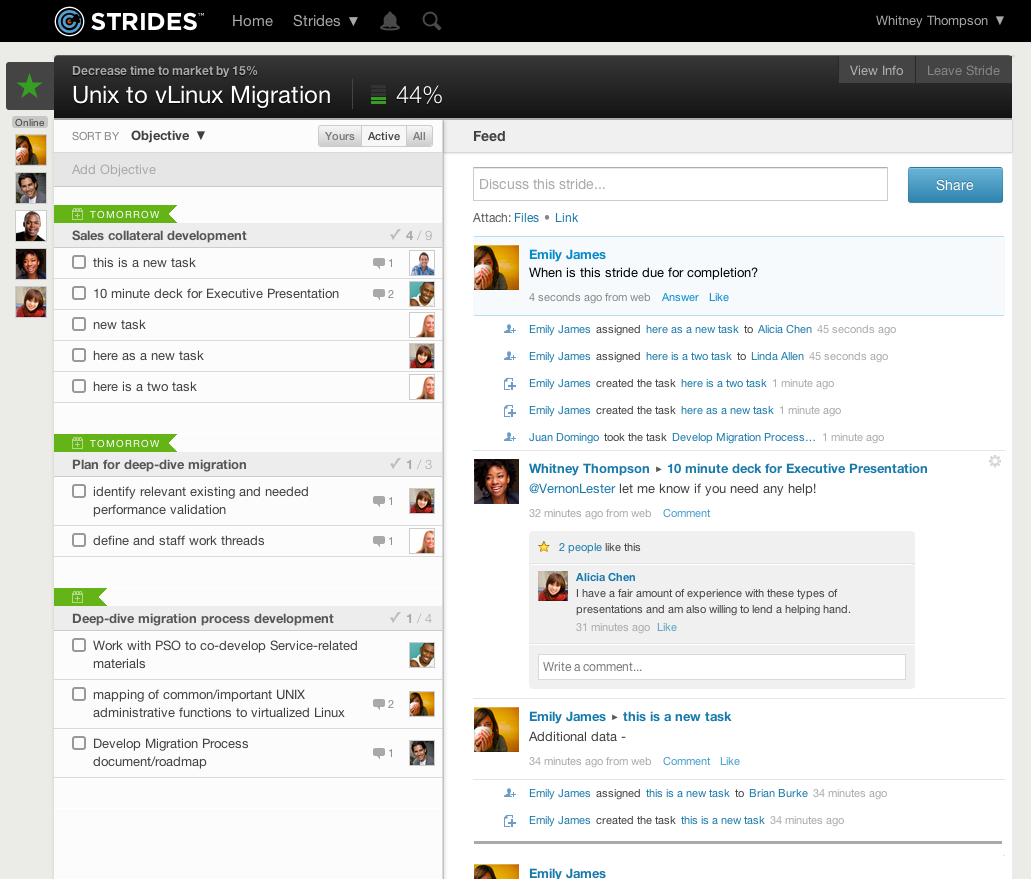Image resolution: width=1031 pixels, height=879 pixels.
Task: Check 'identify relevant existing and needed' task
Action: coord(79,491)
